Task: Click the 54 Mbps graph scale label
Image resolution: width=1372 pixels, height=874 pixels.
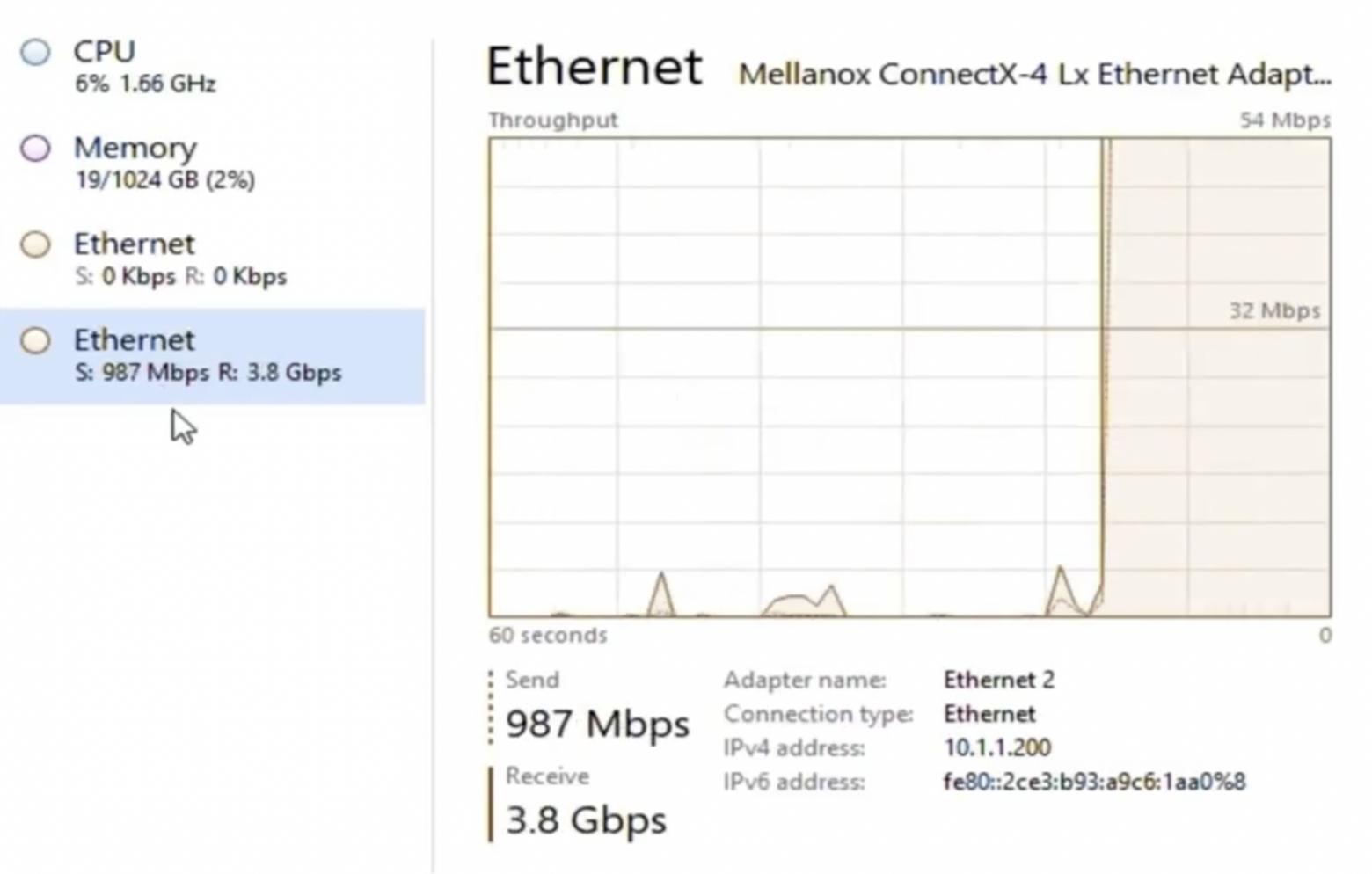Action: click(x=1285, y=120)
